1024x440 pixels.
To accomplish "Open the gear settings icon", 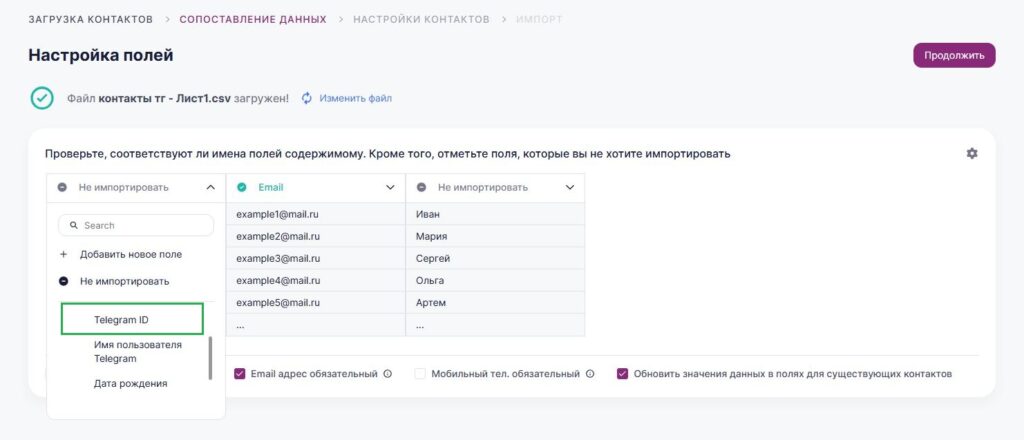I will coord(972,153).
